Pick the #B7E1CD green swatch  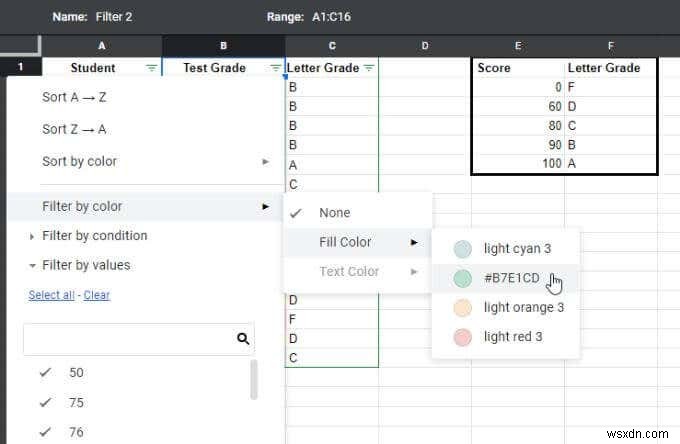[462, 278]
